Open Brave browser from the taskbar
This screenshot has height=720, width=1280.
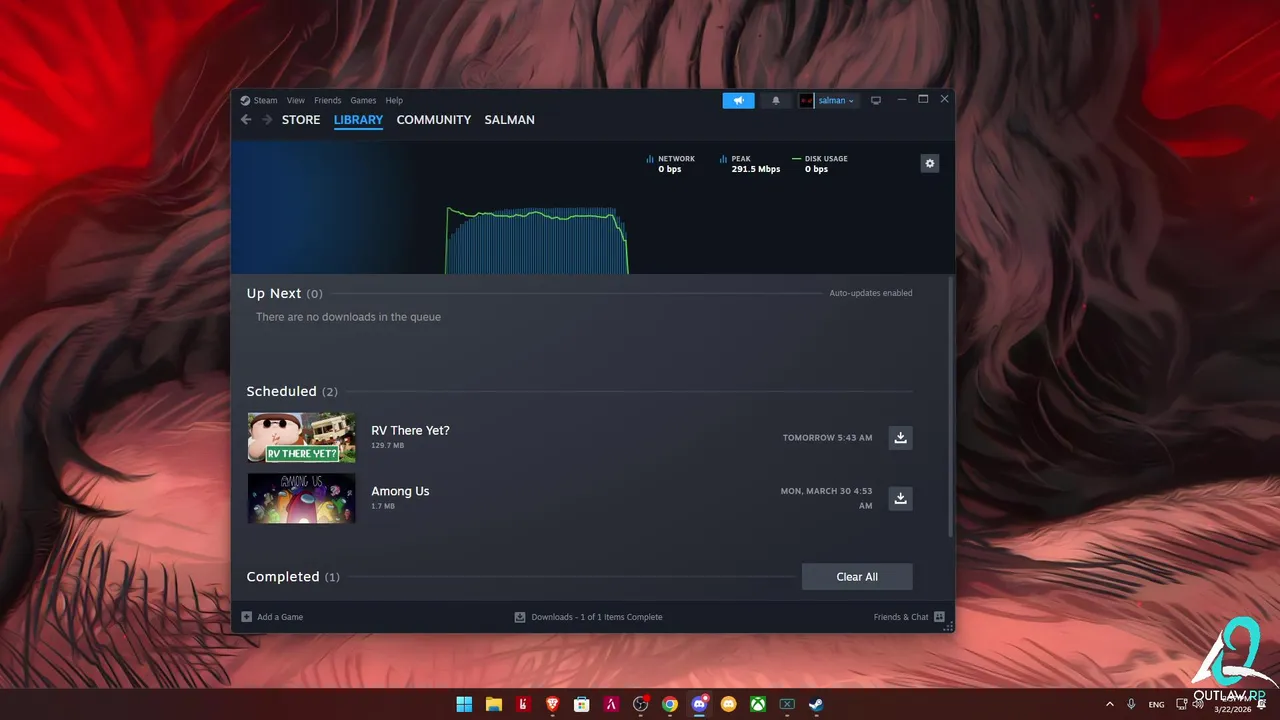tap(552, 704)
